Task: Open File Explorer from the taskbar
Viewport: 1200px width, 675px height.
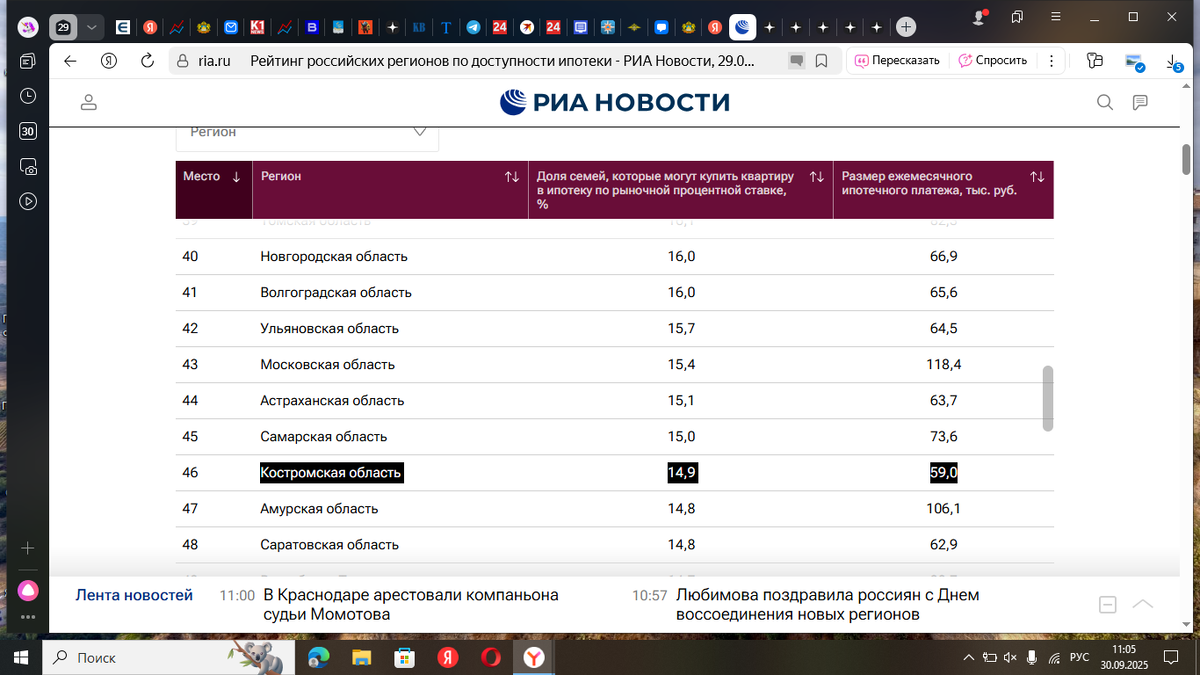Action: click(362, 657)
